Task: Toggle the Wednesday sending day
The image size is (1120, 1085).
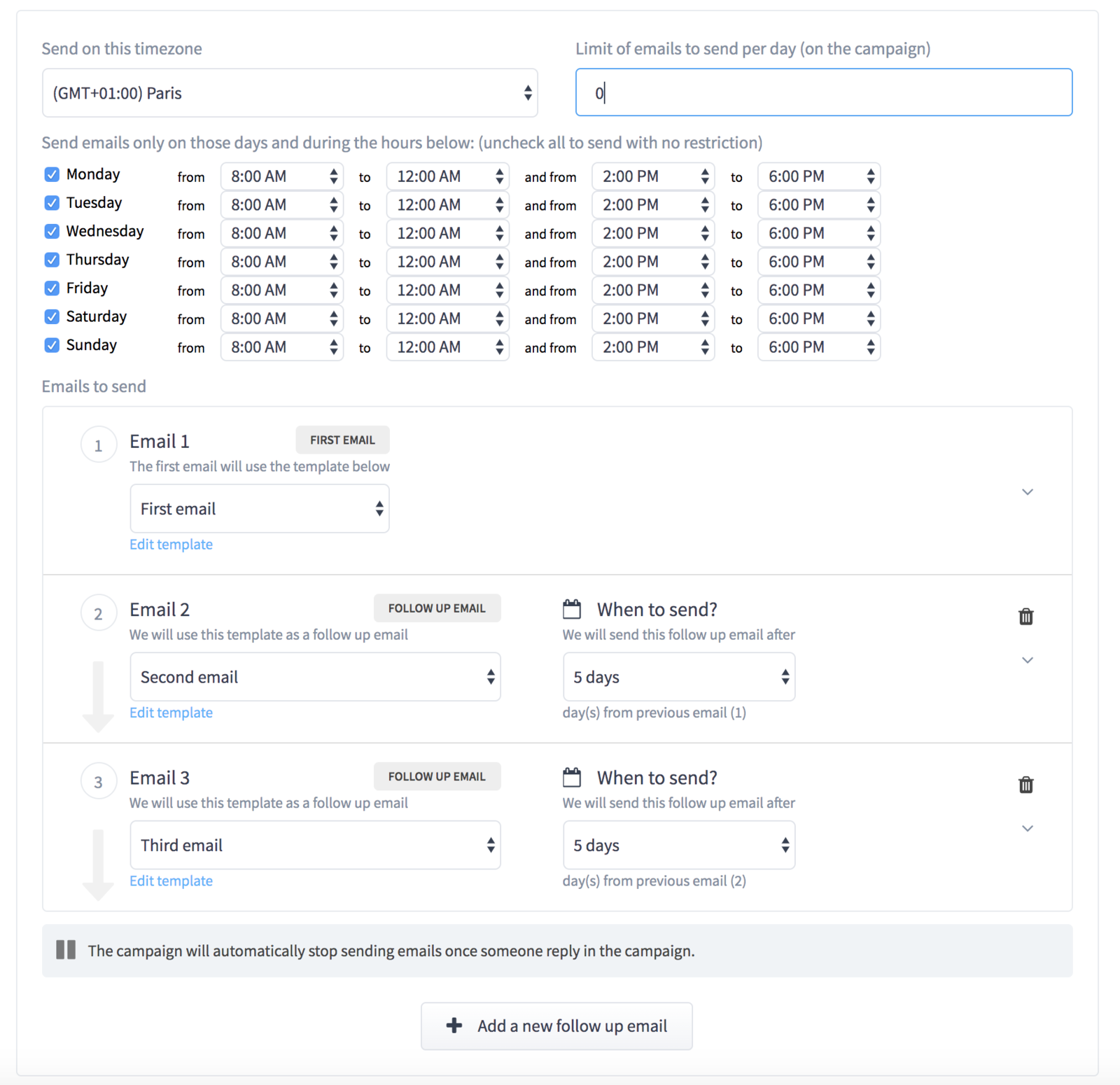Action: tap(52, 231)
